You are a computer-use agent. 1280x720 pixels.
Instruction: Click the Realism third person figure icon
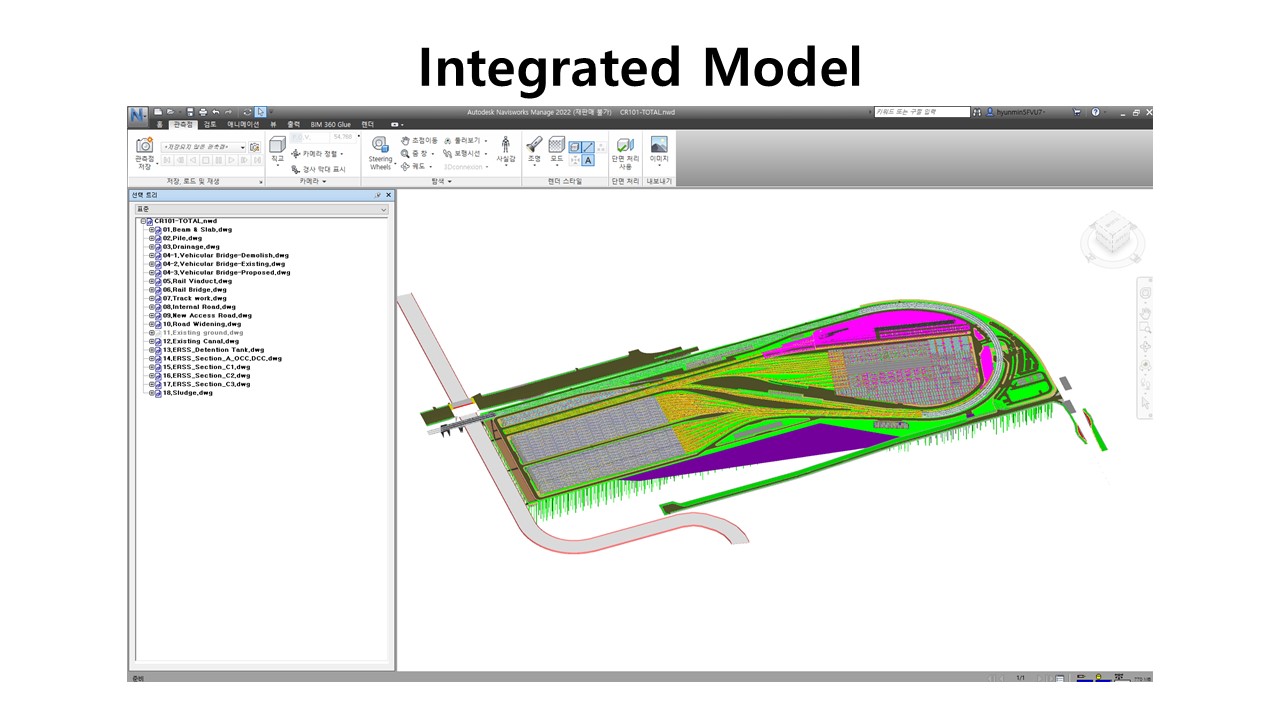(x=505, y=145)
